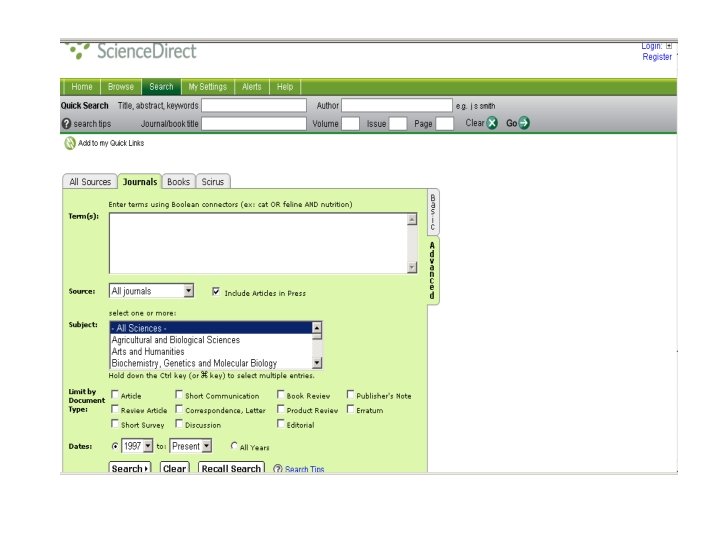Open the Present end year dropdown
The width and height of the screenshot is (720, 540).
click(x=207, y=446)
